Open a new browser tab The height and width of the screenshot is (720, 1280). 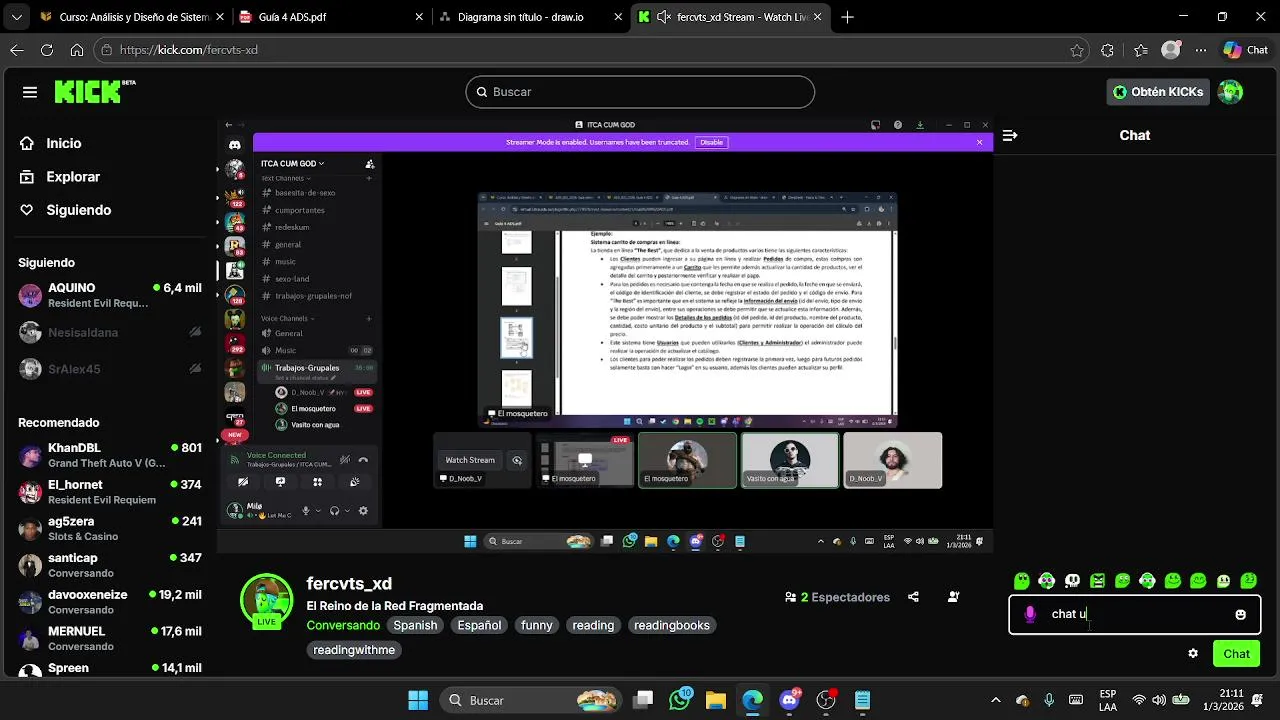tap(848, 17)
